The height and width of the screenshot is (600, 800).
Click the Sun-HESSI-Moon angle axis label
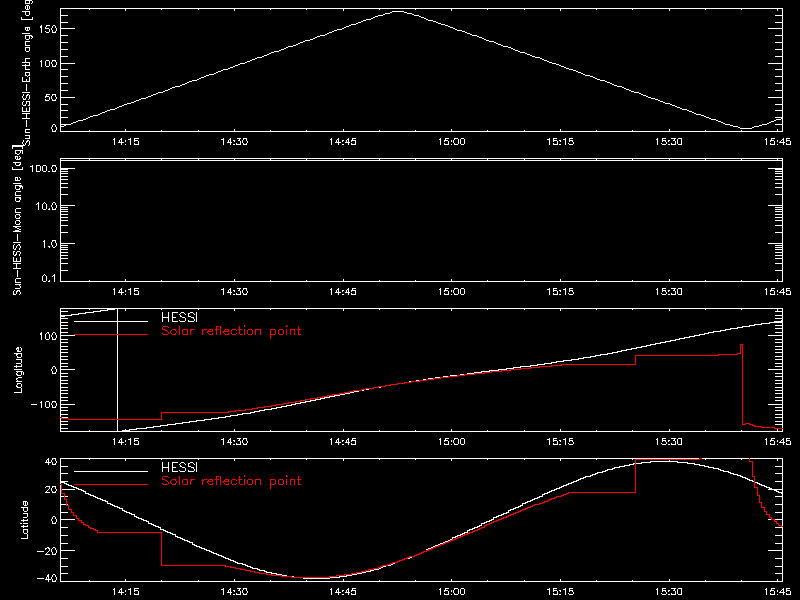pyautogui.click(x=17, y=221)
